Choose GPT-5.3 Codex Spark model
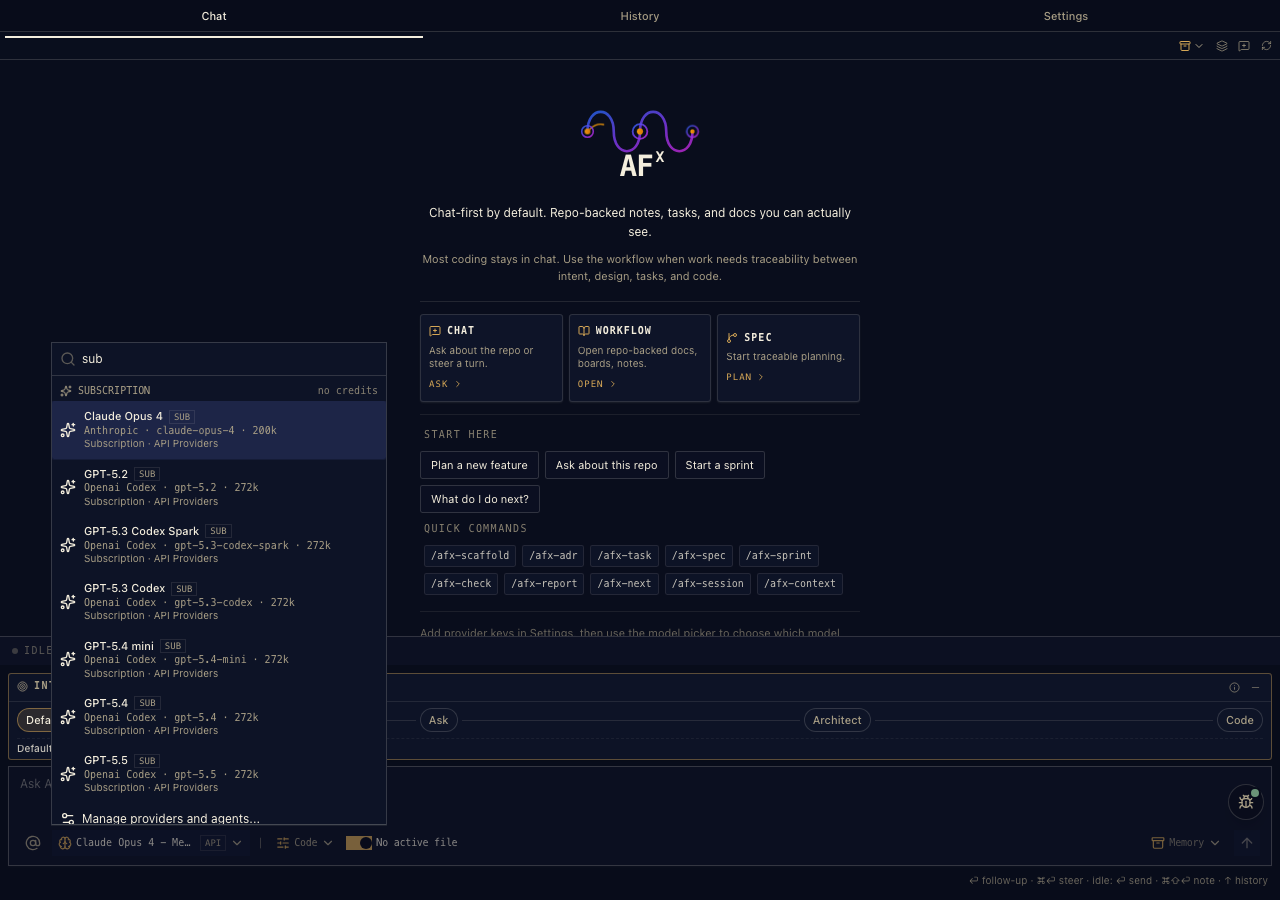Image resolution: width=1280 pixels, height=900 pixels. 219,545
